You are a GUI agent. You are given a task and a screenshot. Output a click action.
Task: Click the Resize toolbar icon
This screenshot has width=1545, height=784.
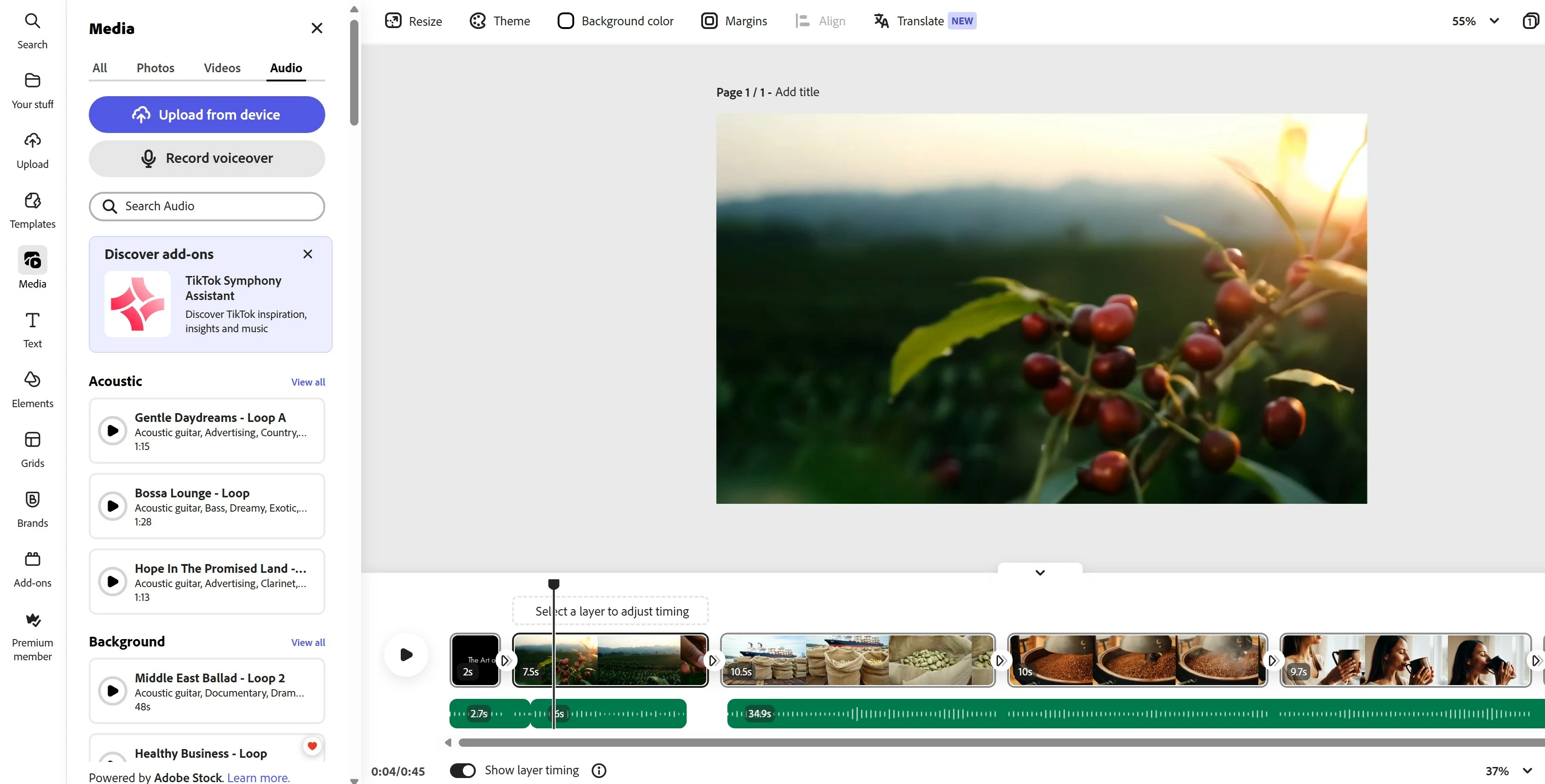point(393,21)
